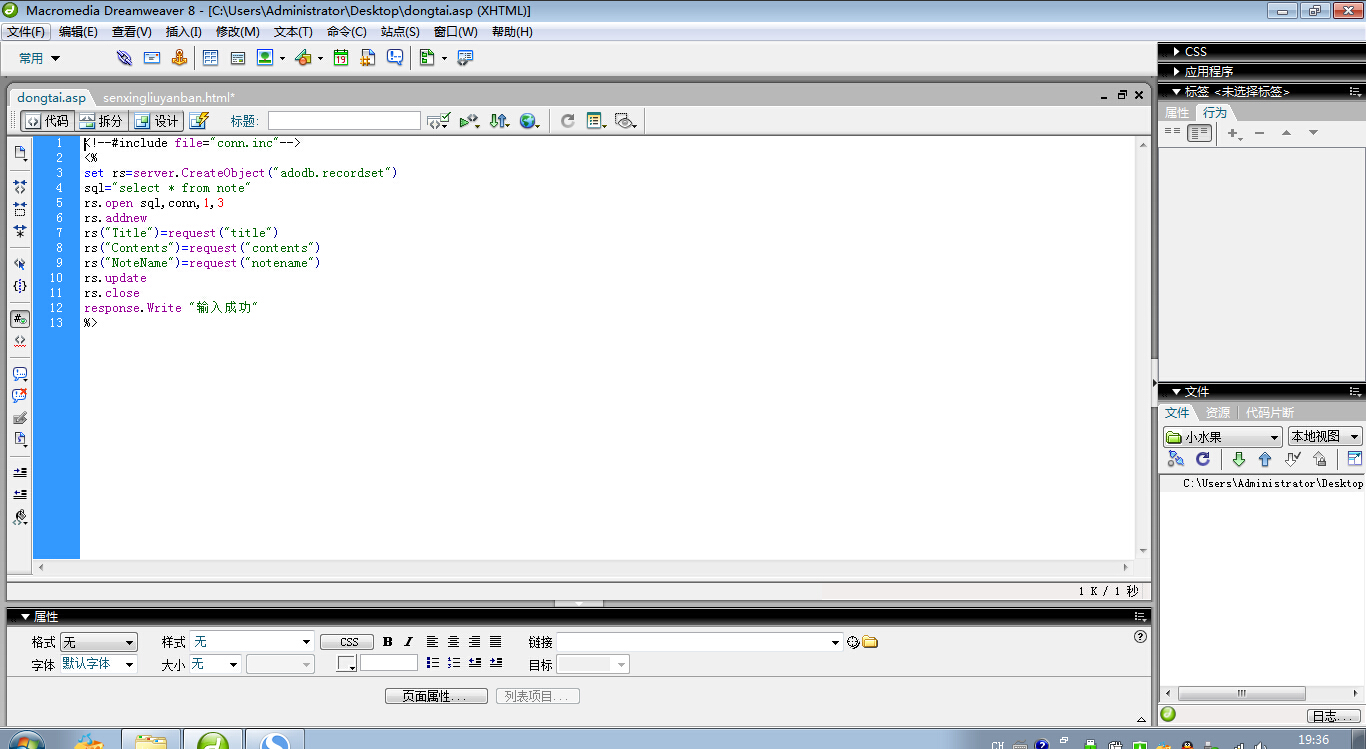Image resolution: width=1366 pixels, height=749 pixels.
Task: Toggle highlight invalid code button
Action: [x=20, y=341]
